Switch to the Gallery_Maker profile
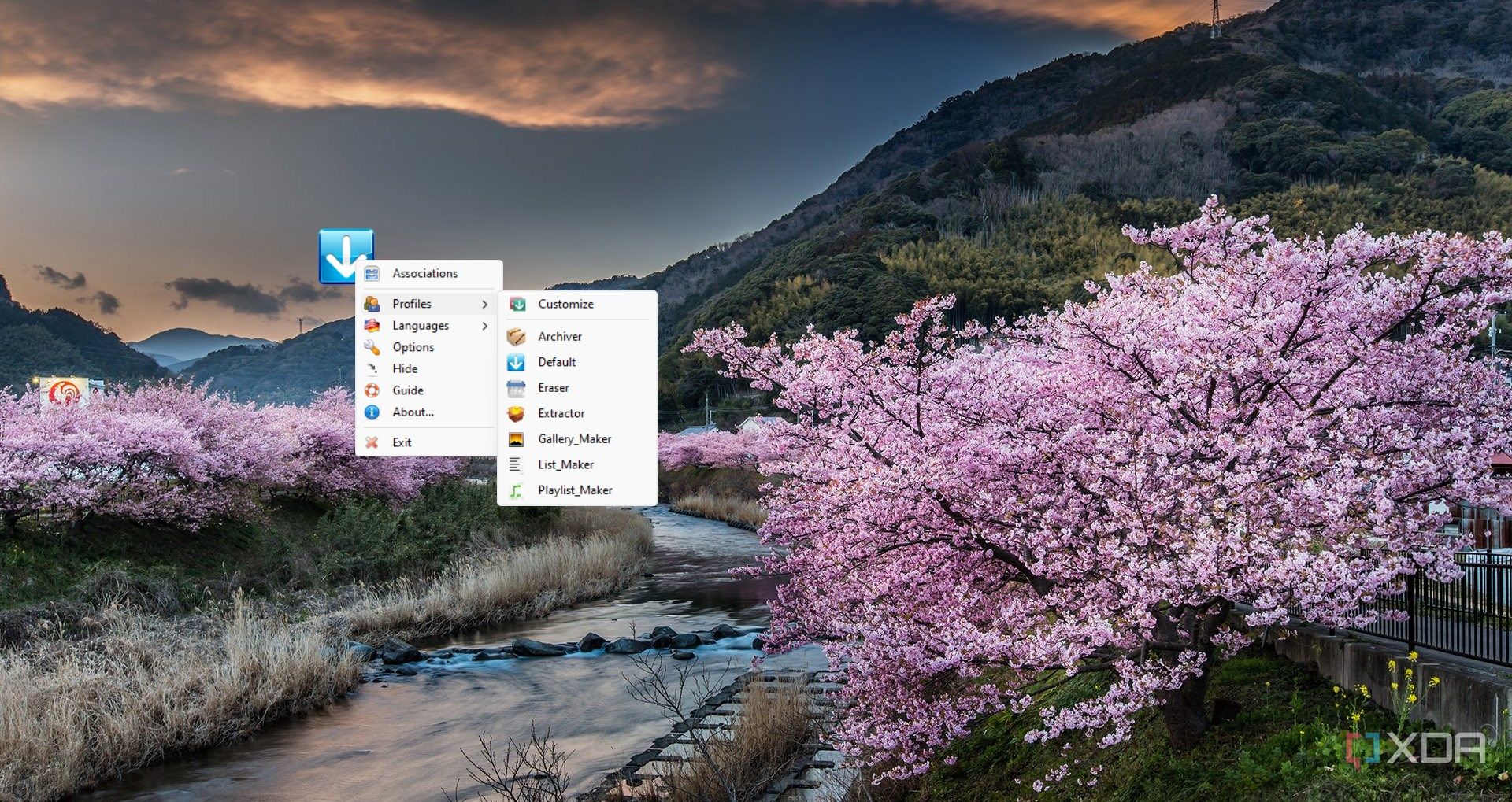The width and height of the screenshot is (1512, 802). click(x=577, y=439)
